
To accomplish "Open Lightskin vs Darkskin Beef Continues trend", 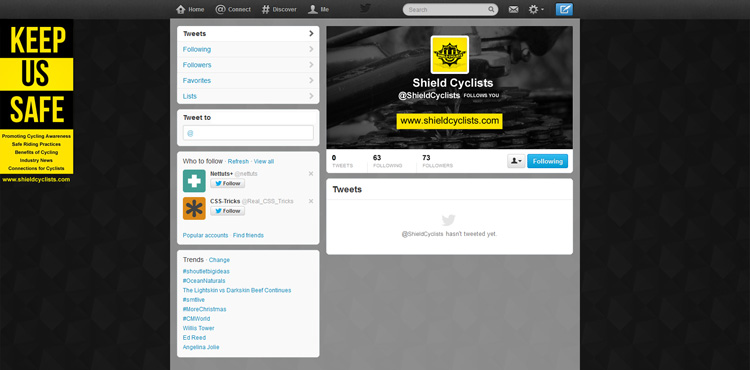I will (x=237, y=290).
